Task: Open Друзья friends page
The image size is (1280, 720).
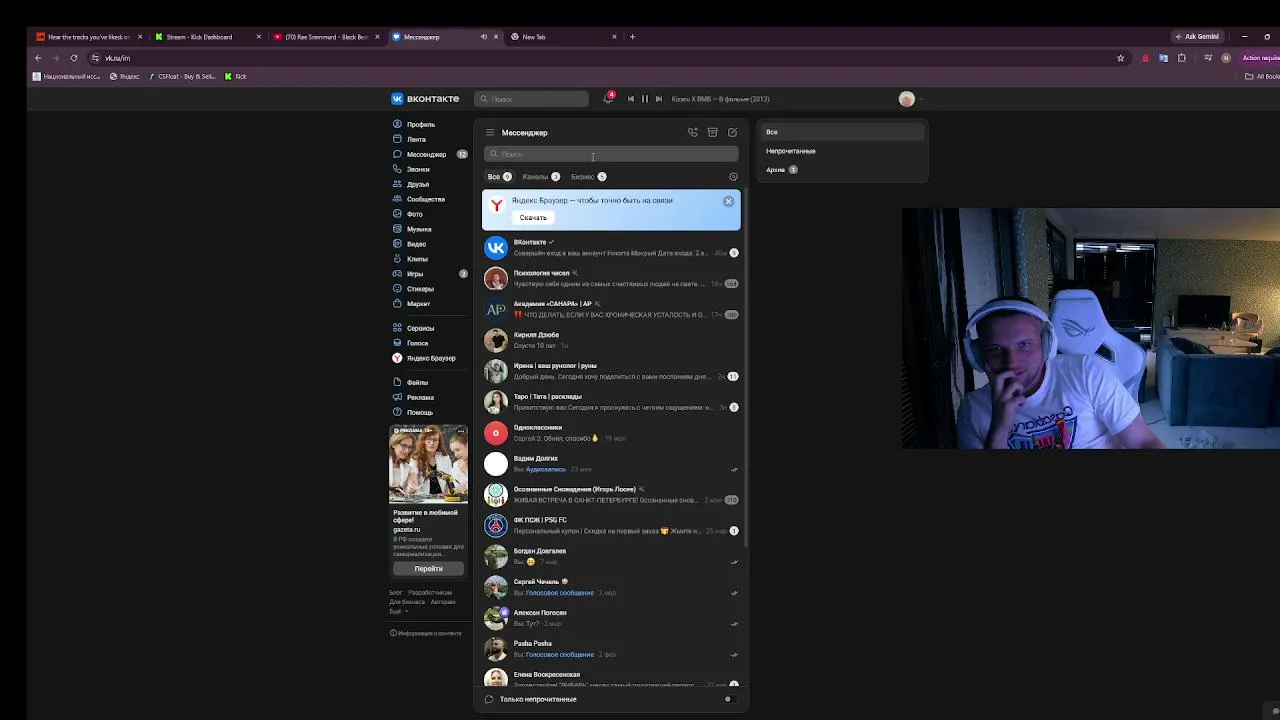Action: [x=418, y=185]
